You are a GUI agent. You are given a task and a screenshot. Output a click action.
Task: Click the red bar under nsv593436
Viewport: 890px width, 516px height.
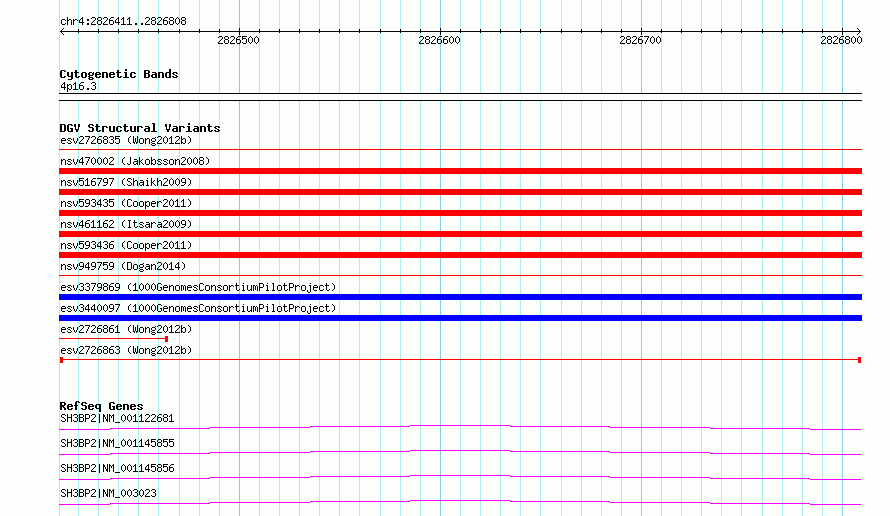pos(460,255)
